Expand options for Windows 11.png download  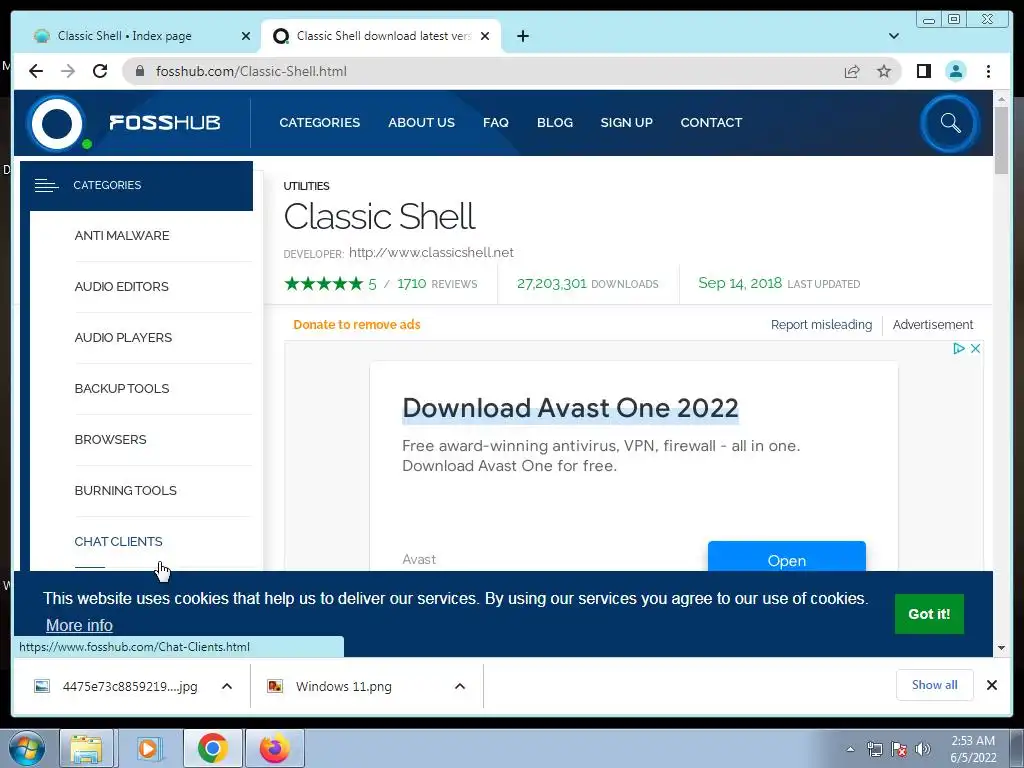[x=460, y=686]
